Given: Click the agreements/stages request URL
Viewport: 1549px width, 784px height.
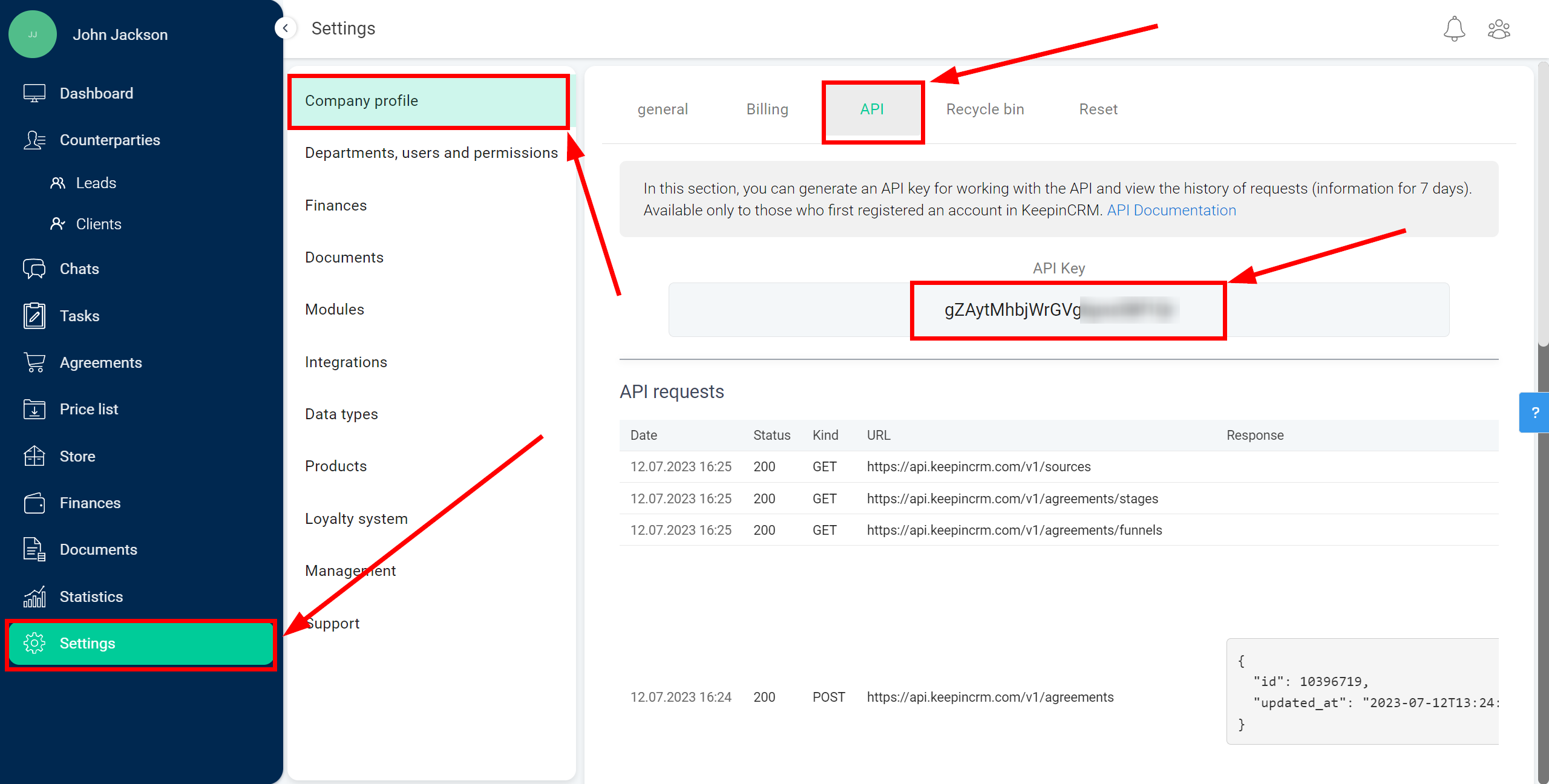Looking at the screenshot, I should (x=1012, y=498).
